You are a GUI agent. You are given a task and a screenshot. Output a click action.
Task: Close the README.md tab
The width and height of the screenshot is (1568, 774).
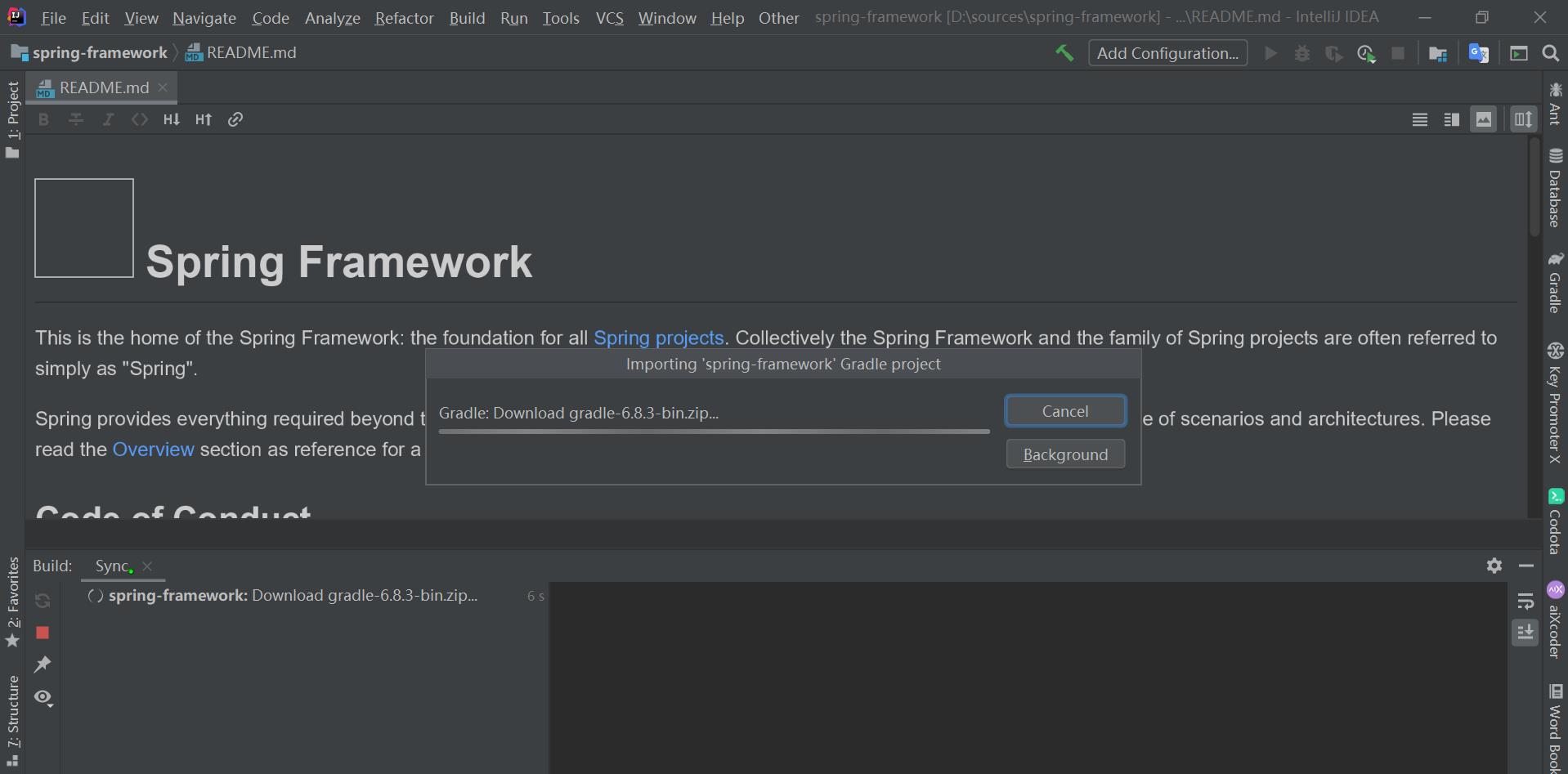coord(163,87)
